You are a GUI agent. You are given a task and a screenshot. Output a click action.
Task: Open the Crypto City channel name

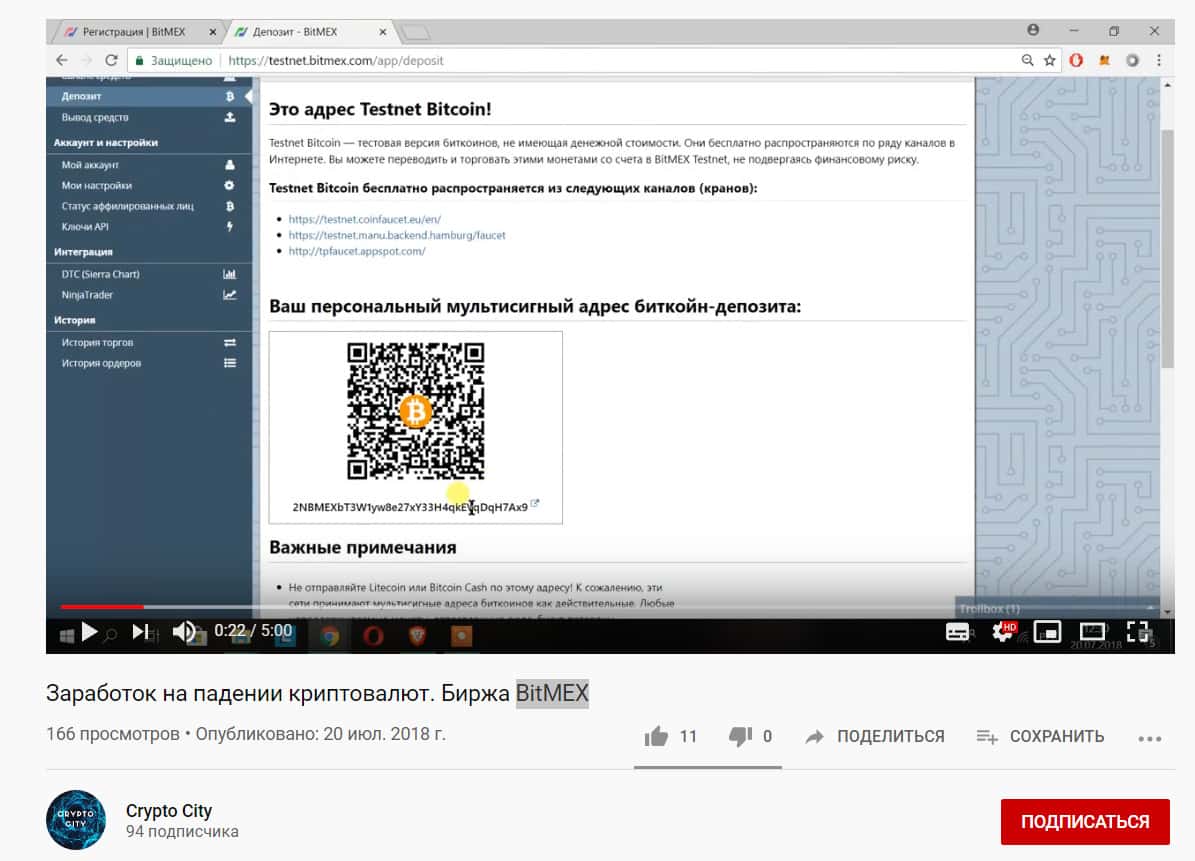(169, 811)
